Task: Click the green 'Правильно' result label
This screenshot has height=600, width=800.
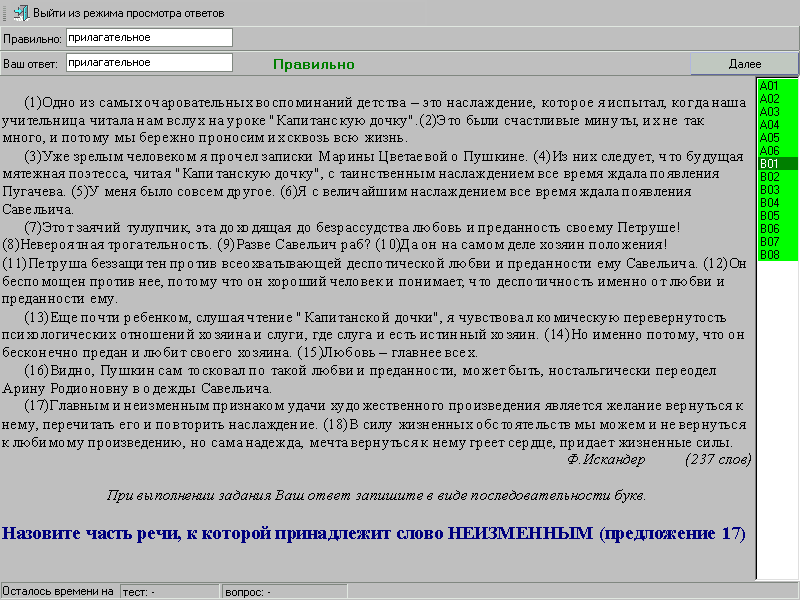Action: point(314,64)
